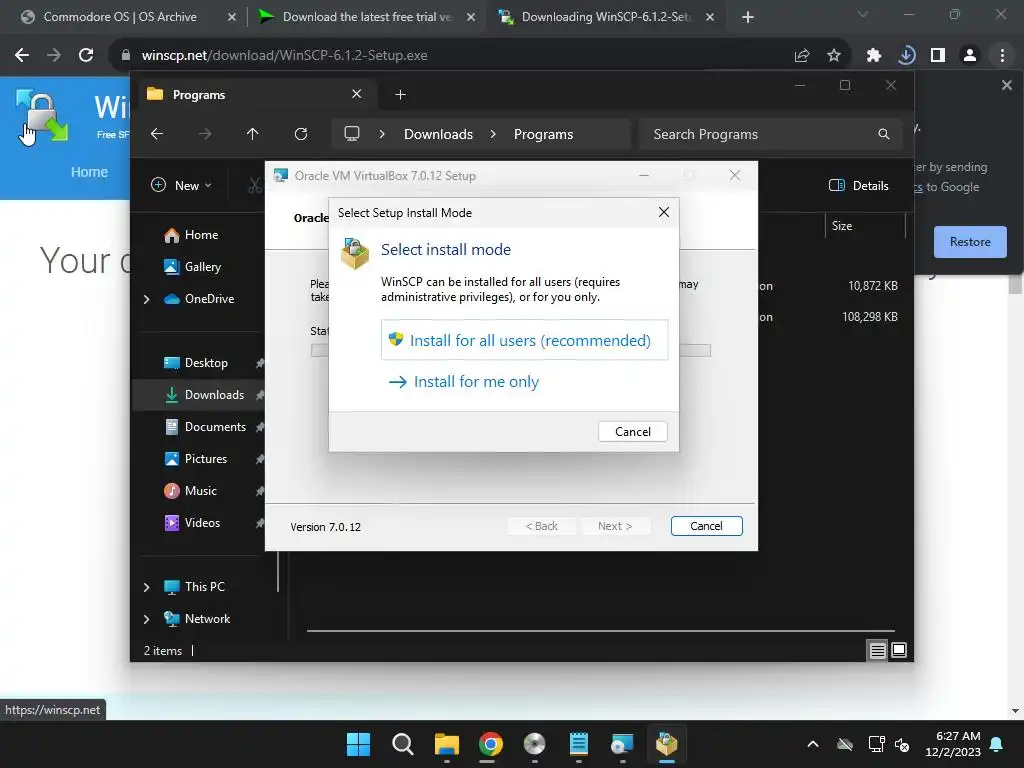
Task: Open Videos in Explorer sidebar
Action: (192, 523)
